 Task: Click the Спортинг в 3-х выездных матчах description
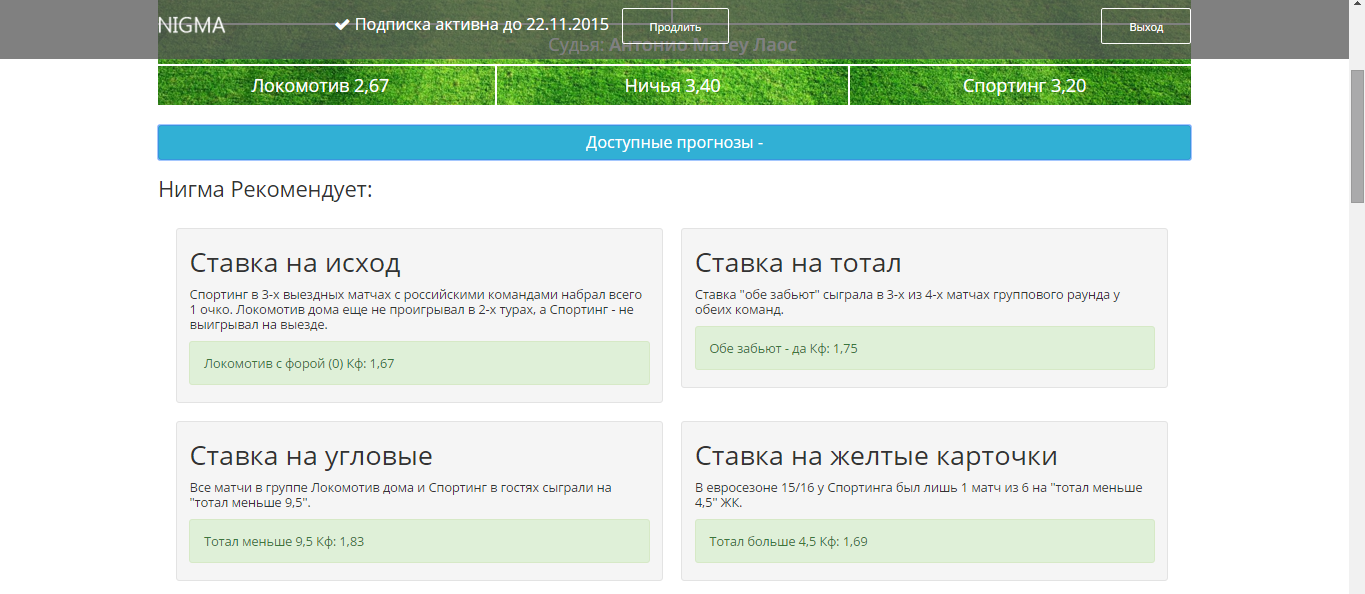pyautogui.click(x=417, y=310)
